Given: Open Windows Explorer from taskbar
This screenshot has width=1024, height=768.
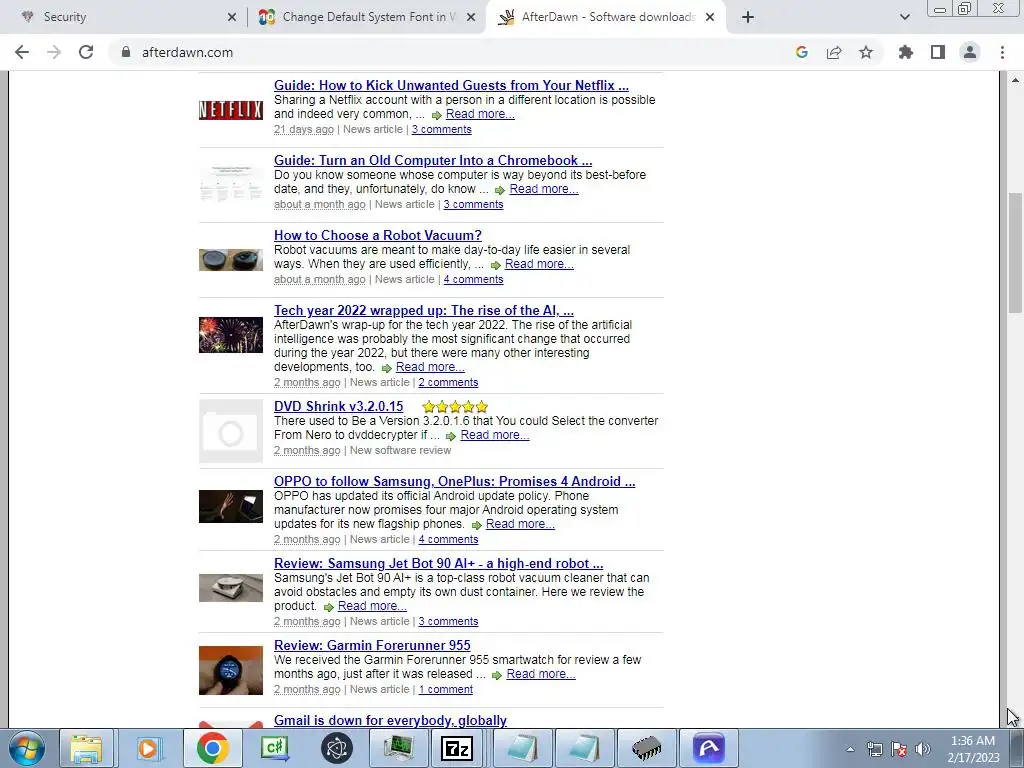Looking at the screenshot, I should click(86, 748).
